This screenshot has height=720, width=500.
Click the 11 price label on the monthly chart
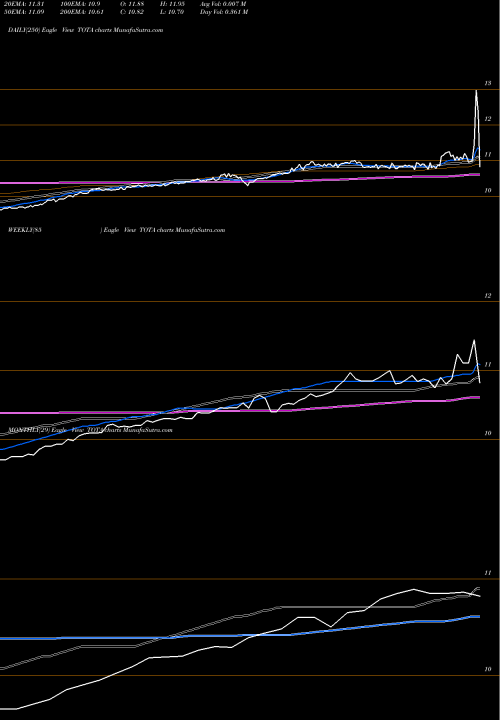[x=488, y=573]
